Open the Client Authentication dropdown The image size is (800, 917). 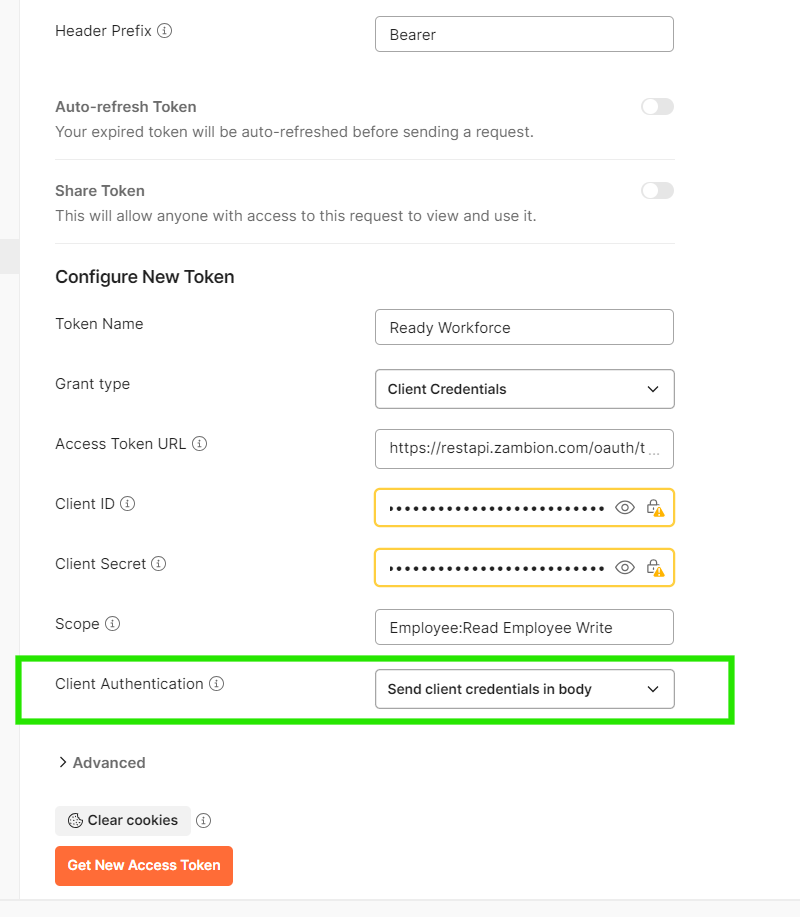[524, 689]
